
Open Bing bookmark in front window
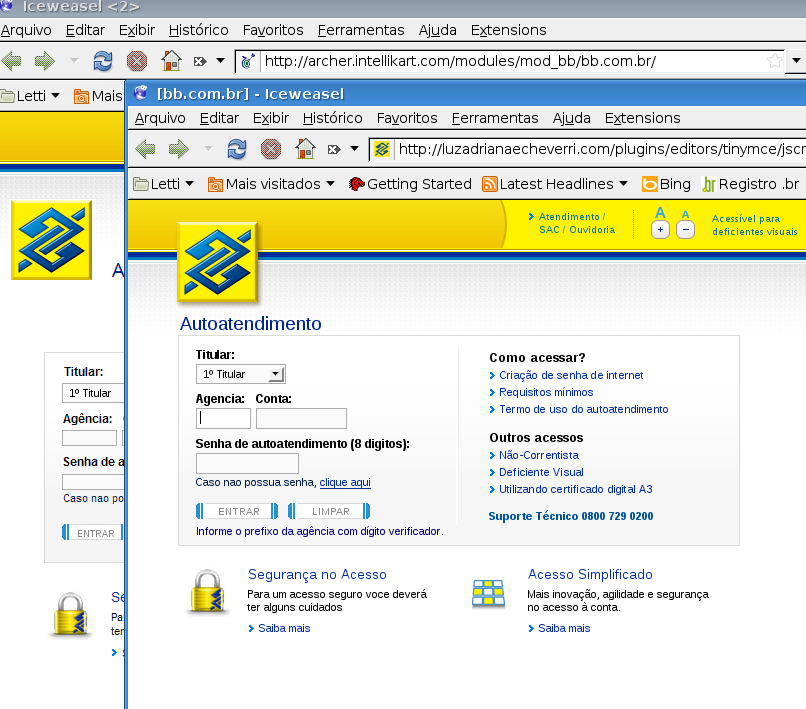666,184
